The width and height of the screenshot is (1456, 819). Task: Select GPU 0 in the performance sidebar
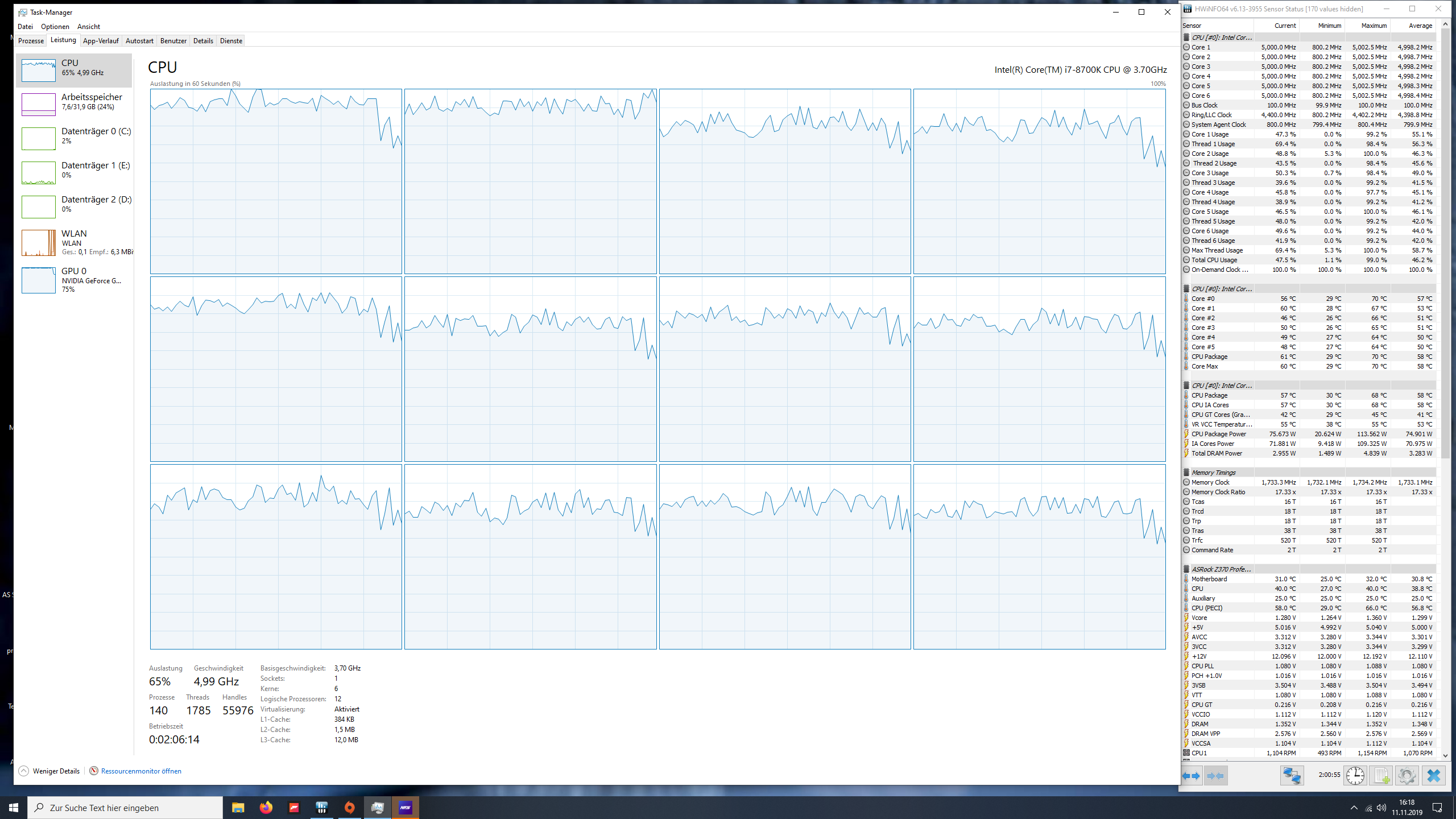point(74,280)
